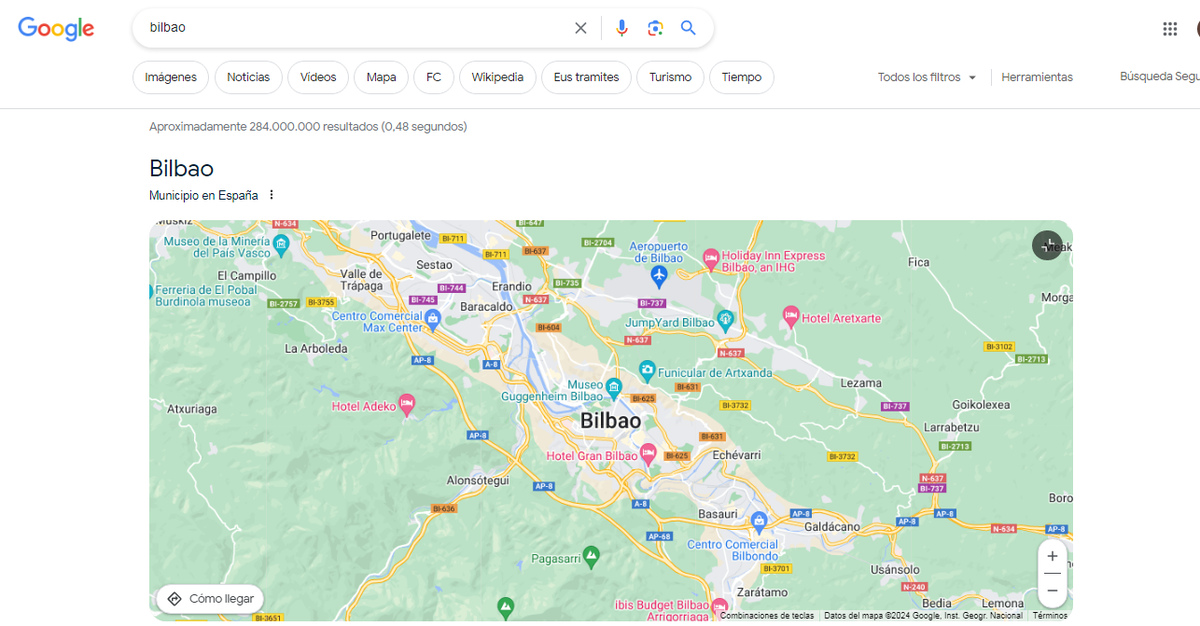Select Hotel Gran Bilbao pin
1200x626 pixels.
pyautogui.click(x=647, y=454)
